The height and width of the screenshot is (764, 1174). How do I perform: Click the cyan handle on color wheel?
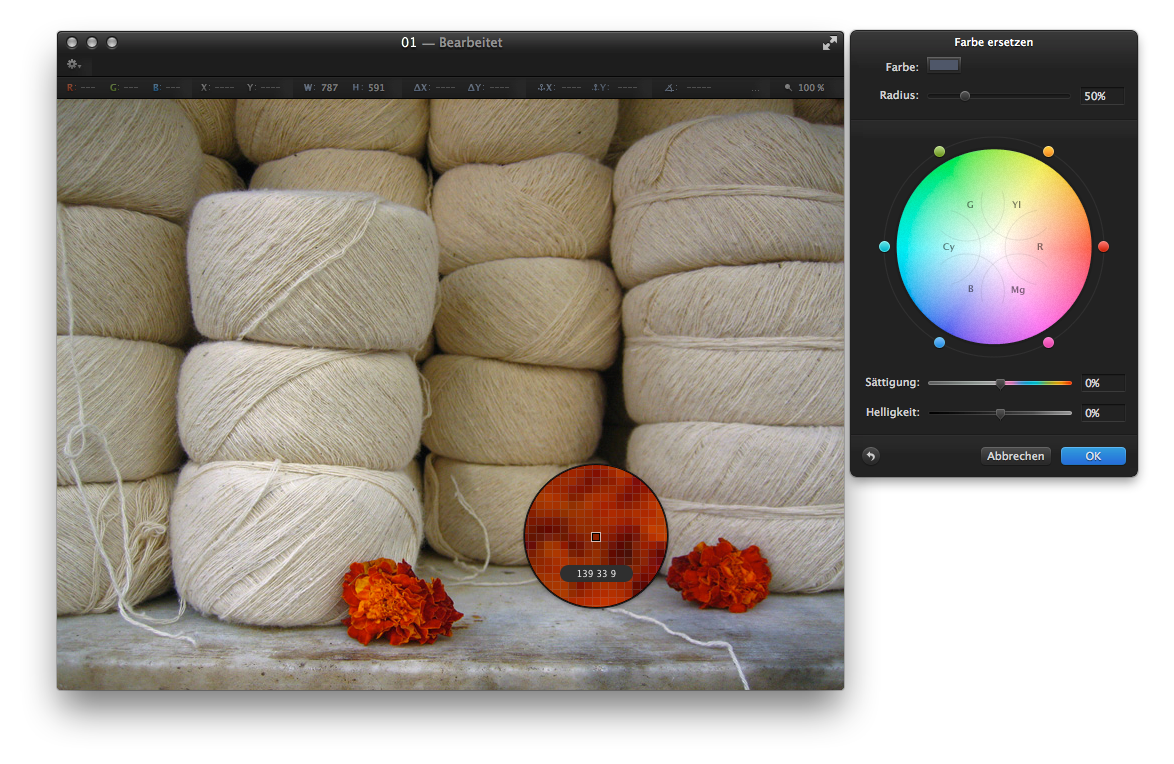(884, 246)
